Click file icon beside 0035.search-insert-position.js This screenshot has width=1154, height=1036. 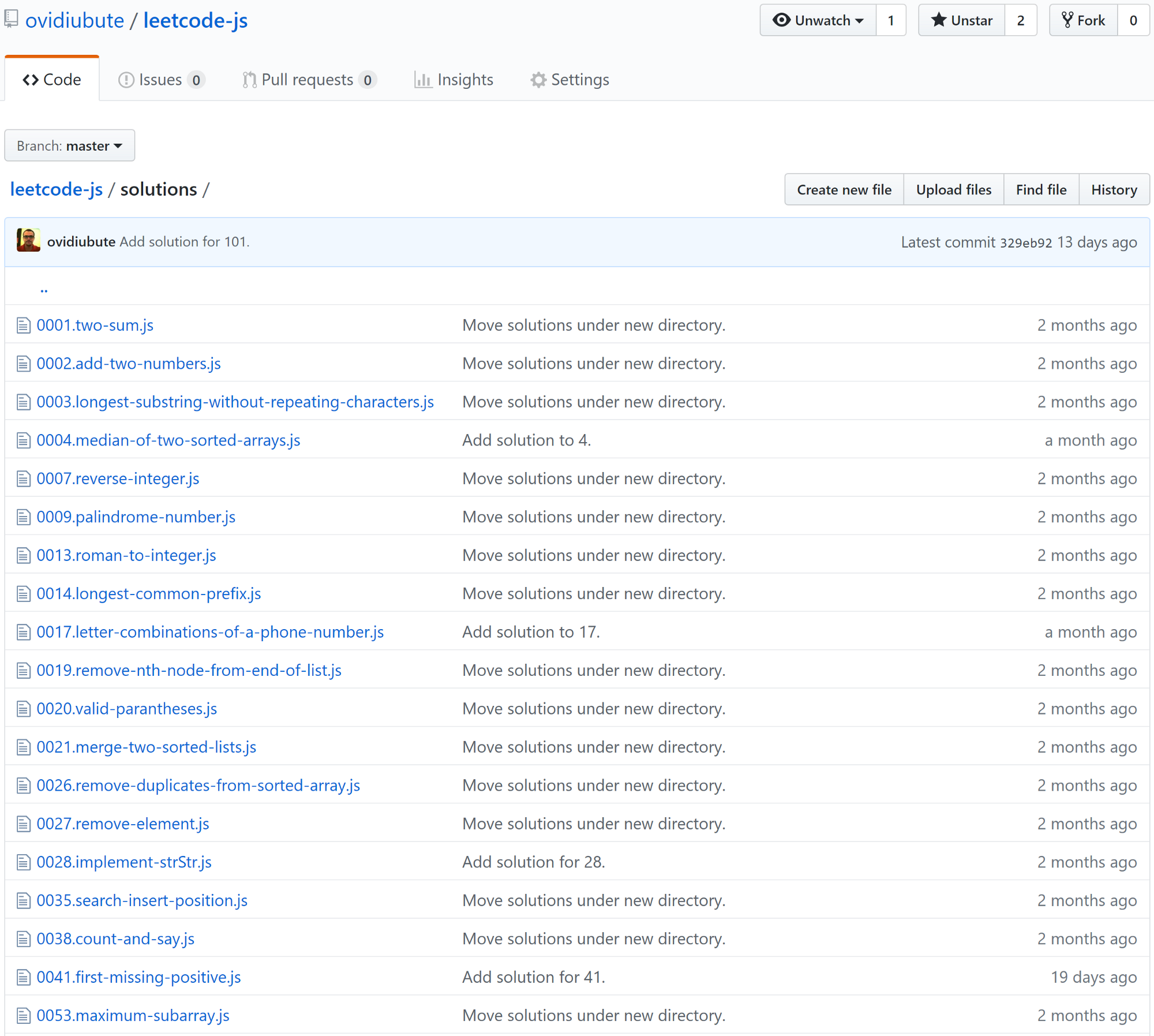click(x=23, y=901)
